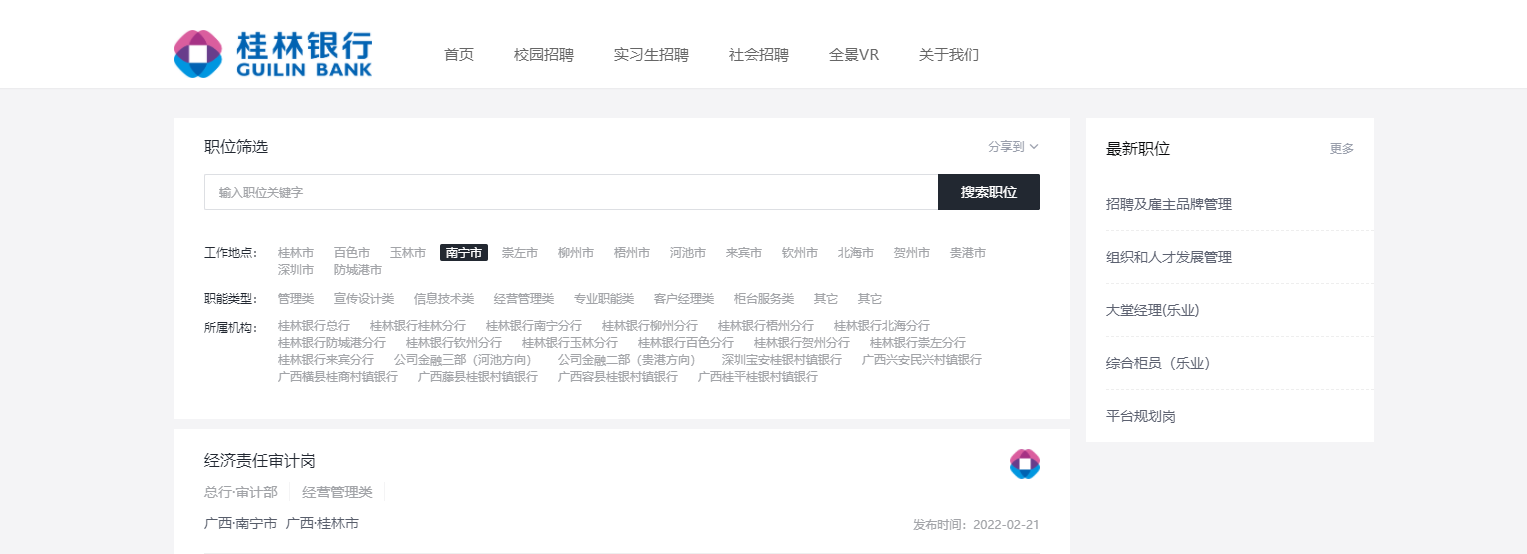Filter by 广西横县桂商村镇银行
Screen dimensions: 1527x554
pyautogui.click(x=338, y=377)
